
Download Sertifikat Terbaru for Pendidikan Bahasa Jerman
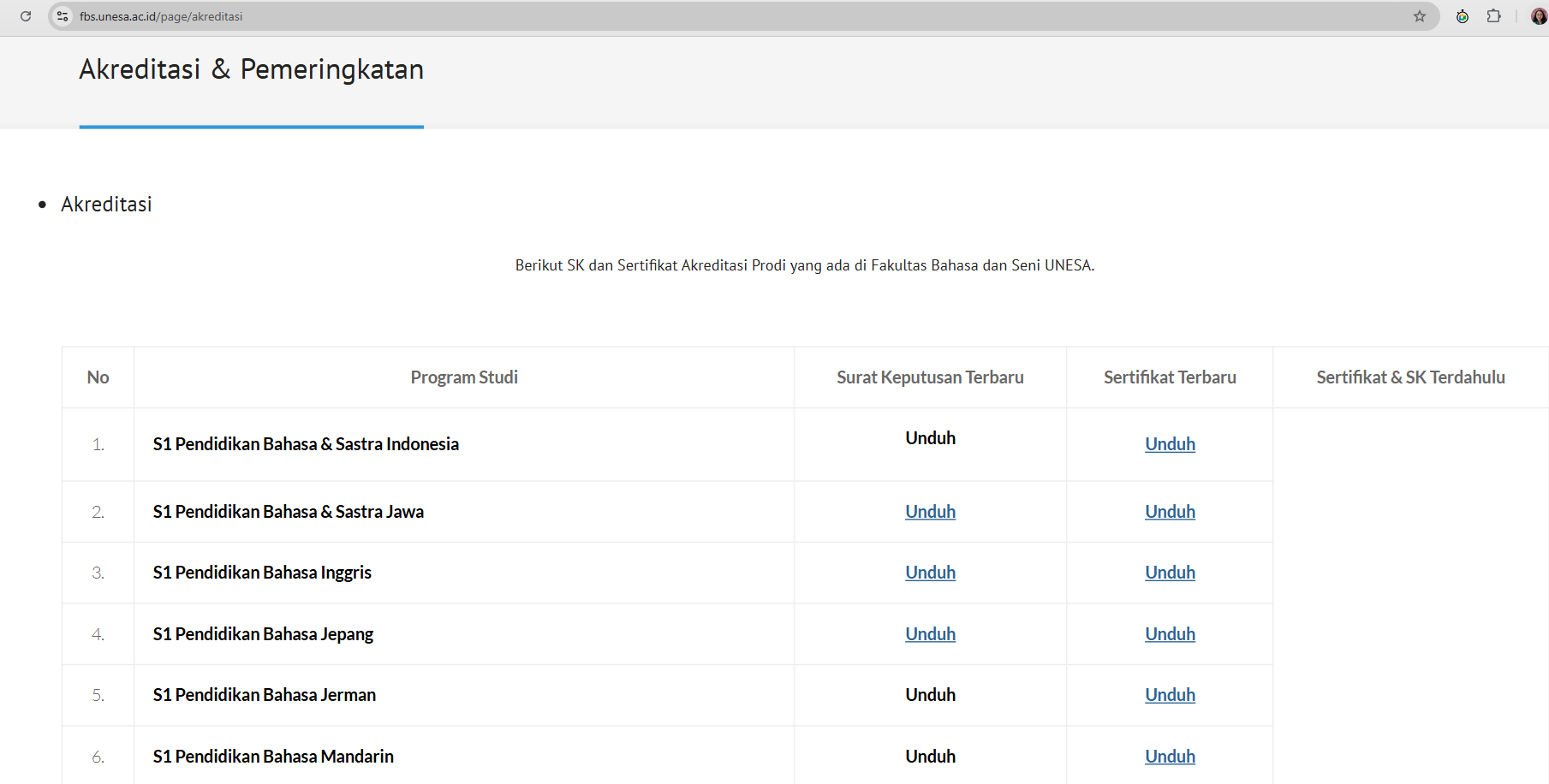pyautogui.click(x=1170, y=695)
